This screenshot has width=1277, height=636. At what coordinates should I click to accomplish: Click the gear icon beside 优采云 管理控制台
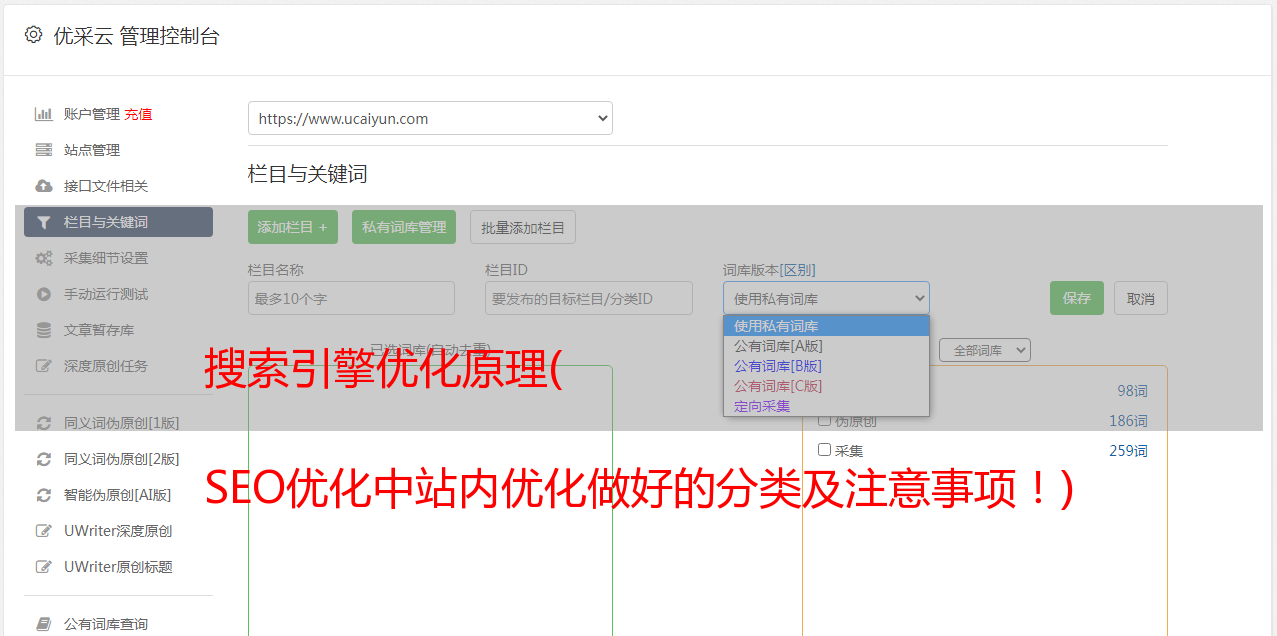(x=33, y=35)
